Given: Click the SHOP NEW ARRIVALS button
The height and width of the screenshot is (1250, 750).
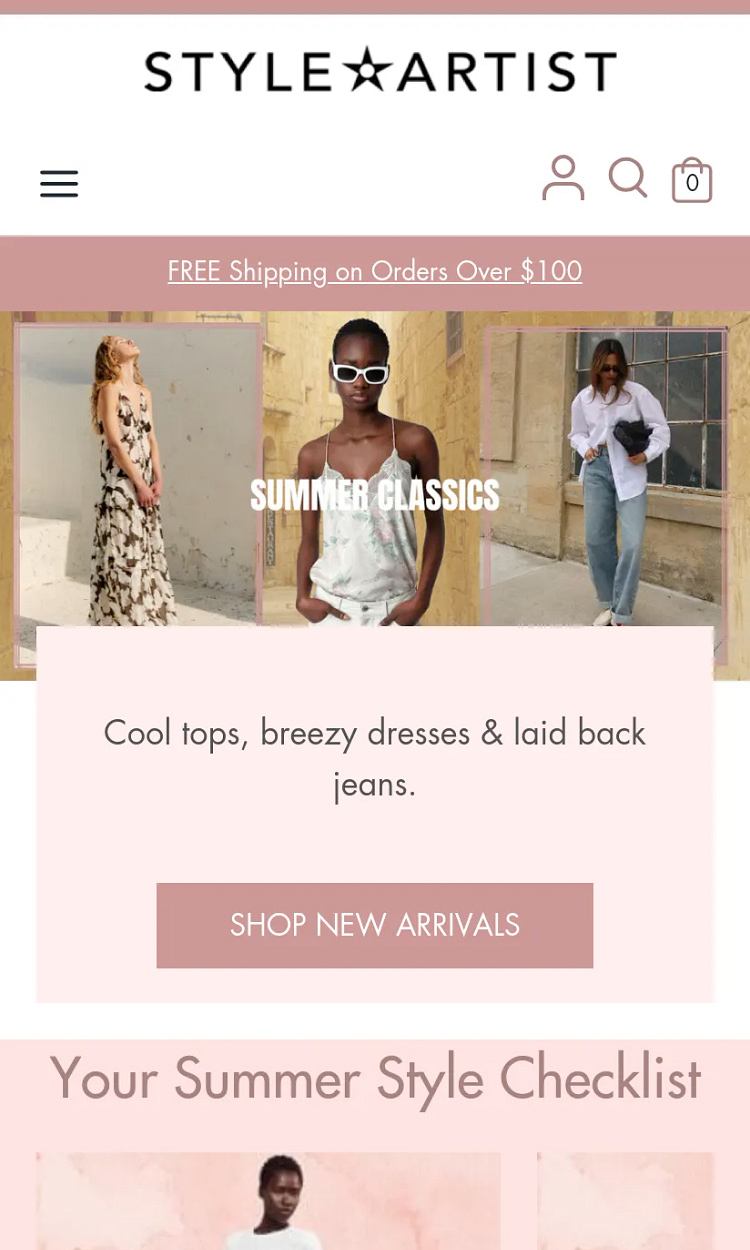Looking at the screenshot, I should coord(375,925).
